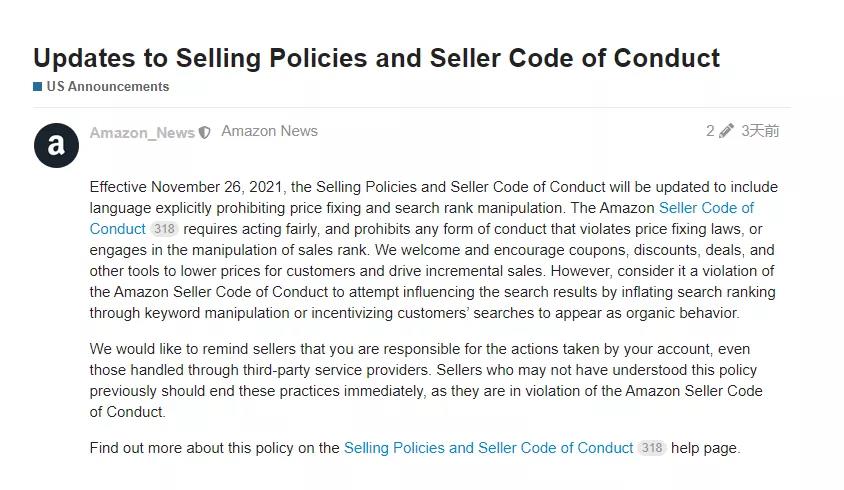Click the paragraph starting We would like to remind
This screenshot has width=844, height=490.
click(426, 380)
